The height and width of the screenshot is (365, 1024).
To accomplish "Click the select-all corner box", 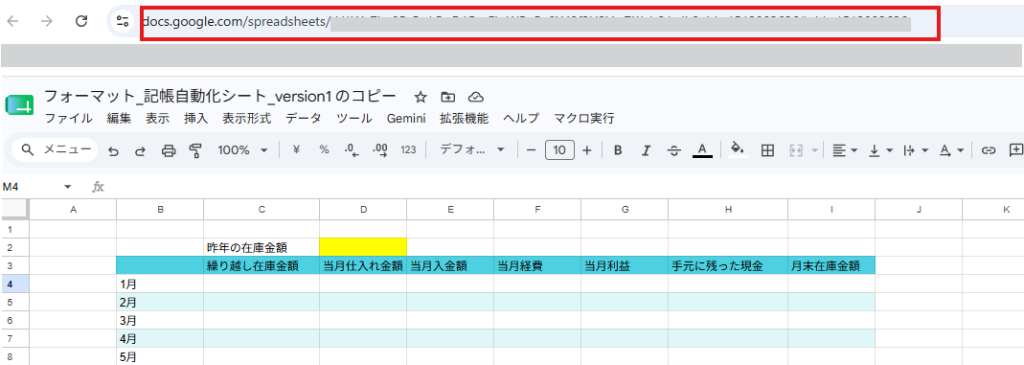I will (x=14, y=210).
